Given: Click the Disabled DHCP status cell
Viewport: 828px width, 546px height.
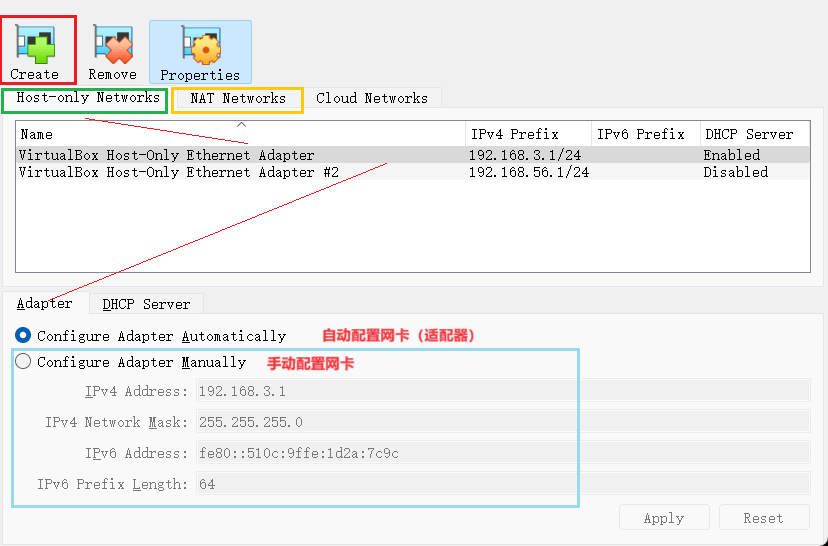Looking at the screenshot, I should [x=736, y=172].
